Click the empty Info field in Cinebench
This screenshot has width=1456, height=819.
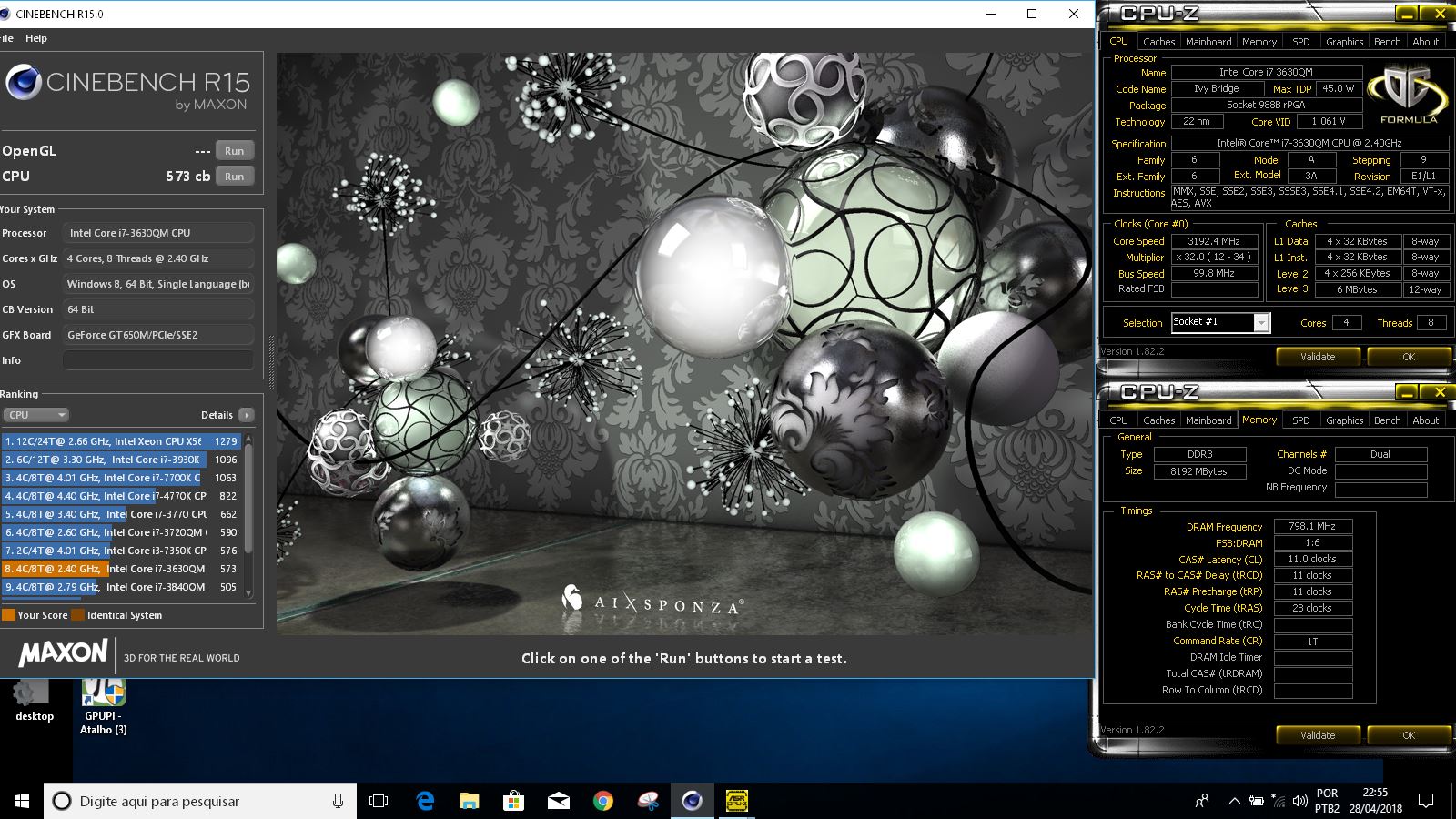pos(158,360)
